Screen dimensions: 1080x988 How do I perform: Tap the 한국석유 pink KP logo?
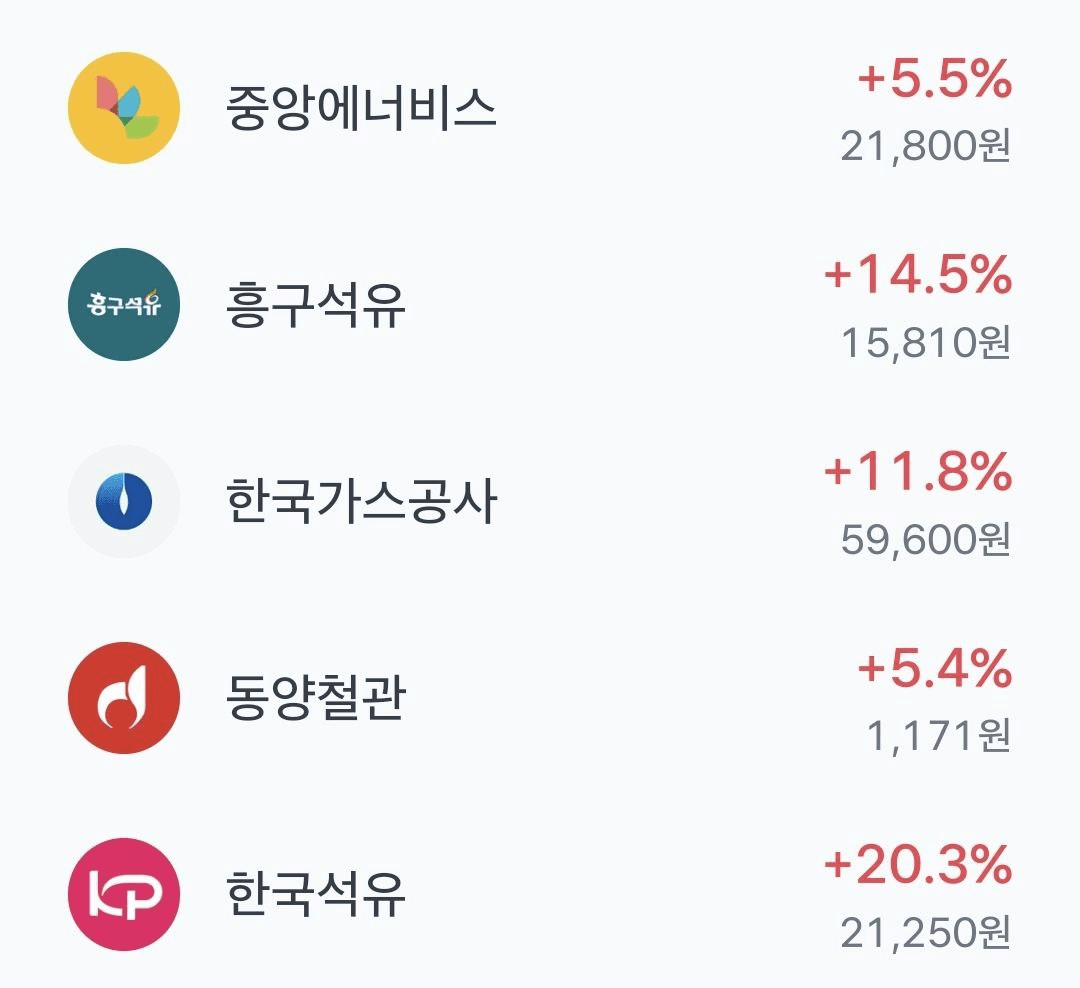(124, 894)
